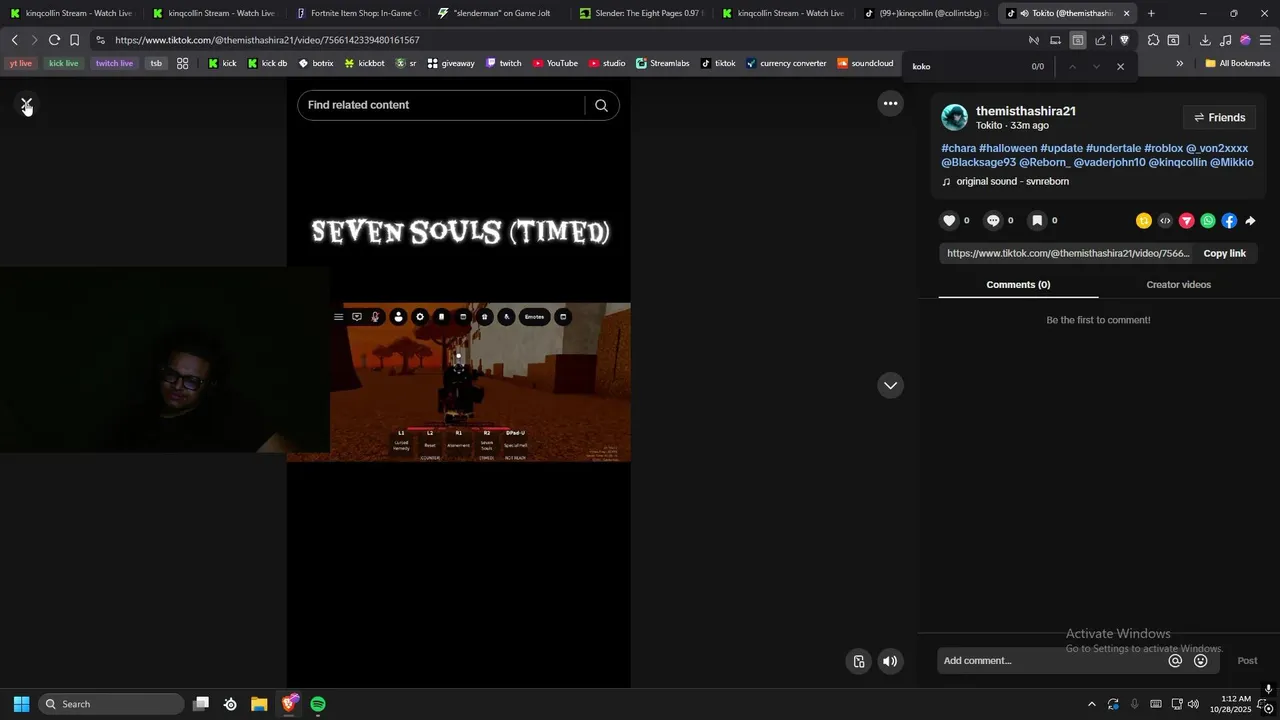Open the themisthashira21 username link
Screen dimensions: 1280x720
pos(1026,111)
